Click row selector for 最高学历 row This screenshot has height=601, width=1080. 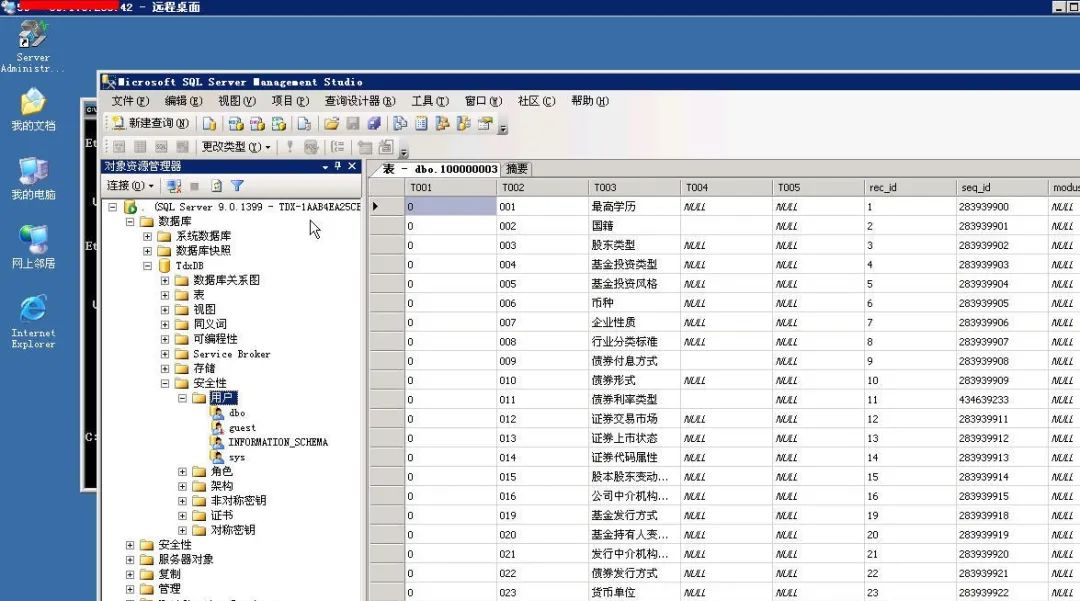(386, 207)
